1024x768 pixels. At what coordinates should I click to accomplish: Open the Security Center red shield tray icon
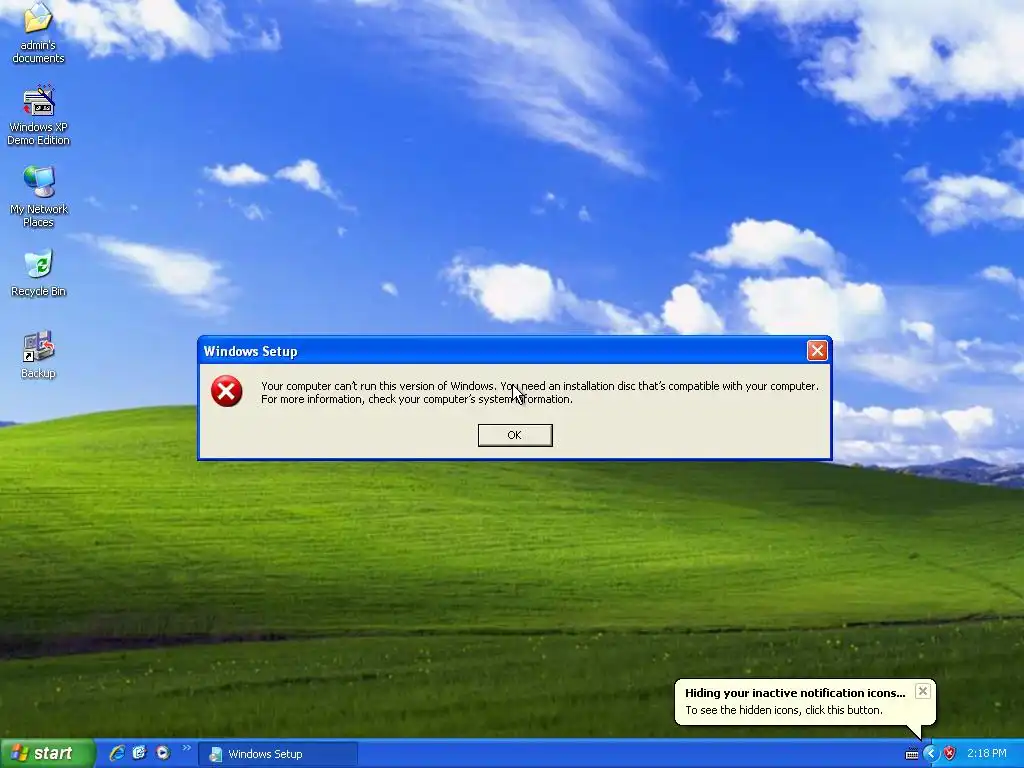[x=950, y=754]
